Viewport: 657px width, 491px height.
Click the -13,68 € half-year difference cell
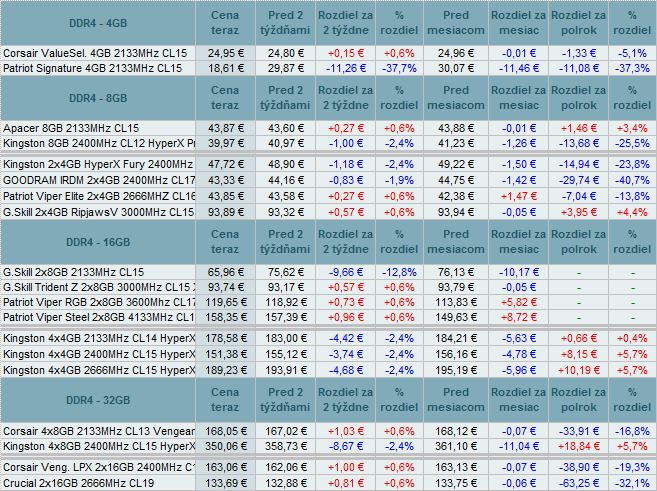(x=579, y=143)
